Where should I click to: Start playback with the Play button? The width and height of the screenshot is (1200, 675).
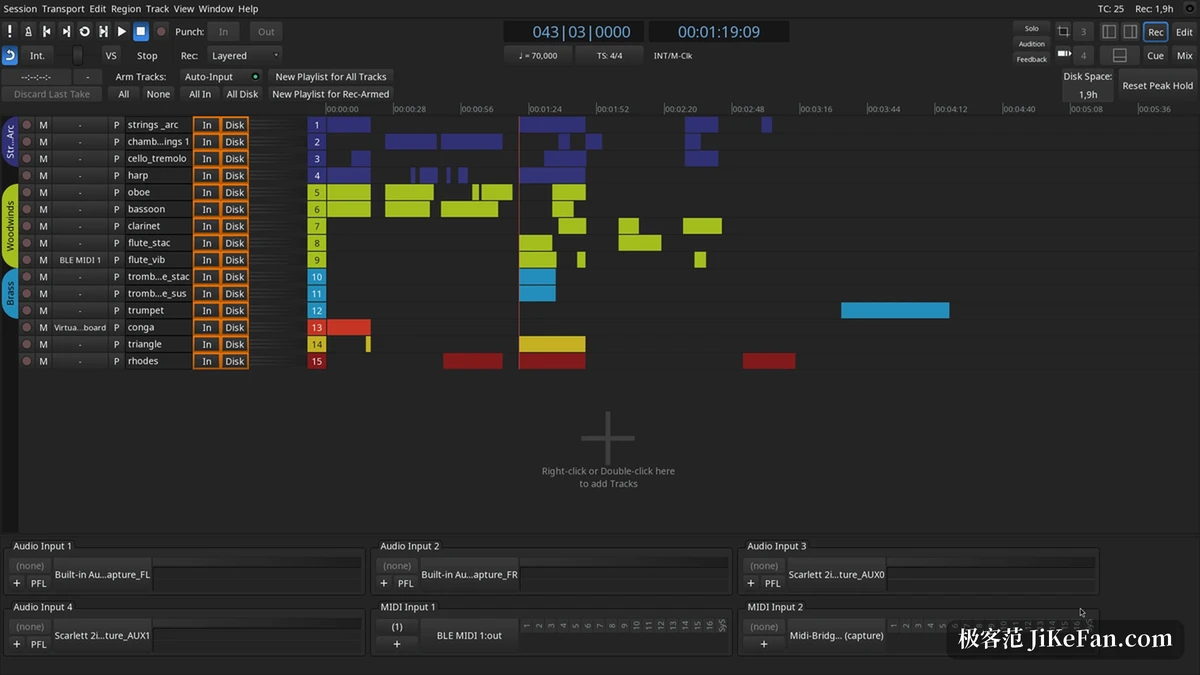(122, 32)
